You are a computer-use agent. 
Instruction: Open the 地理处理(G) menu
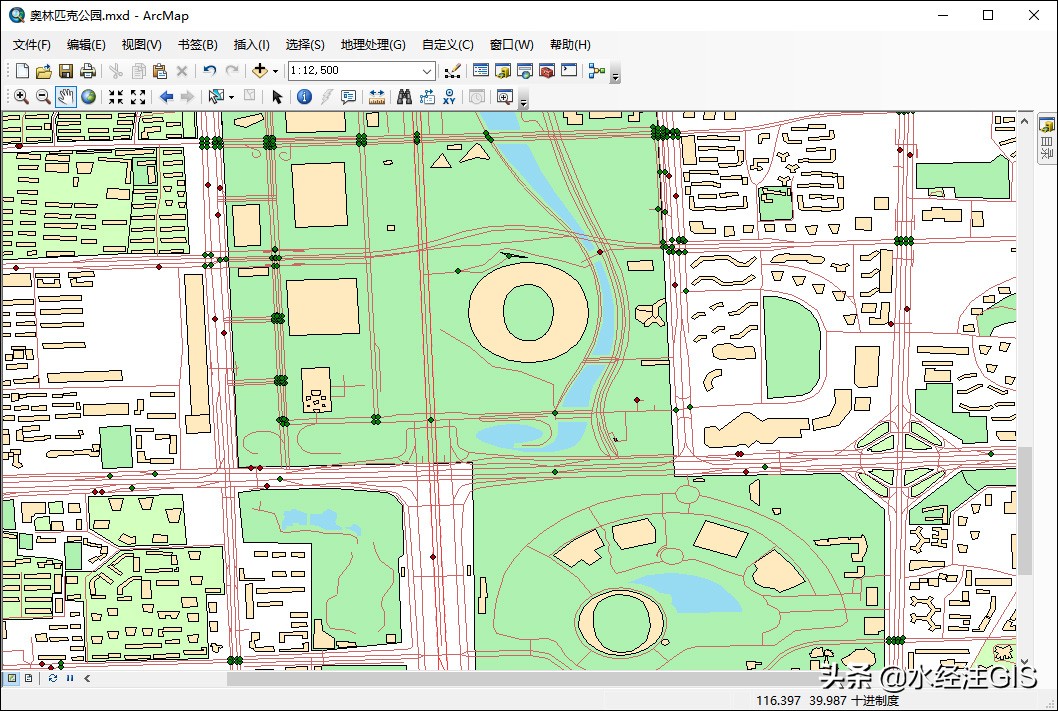(x=373, y=44)
